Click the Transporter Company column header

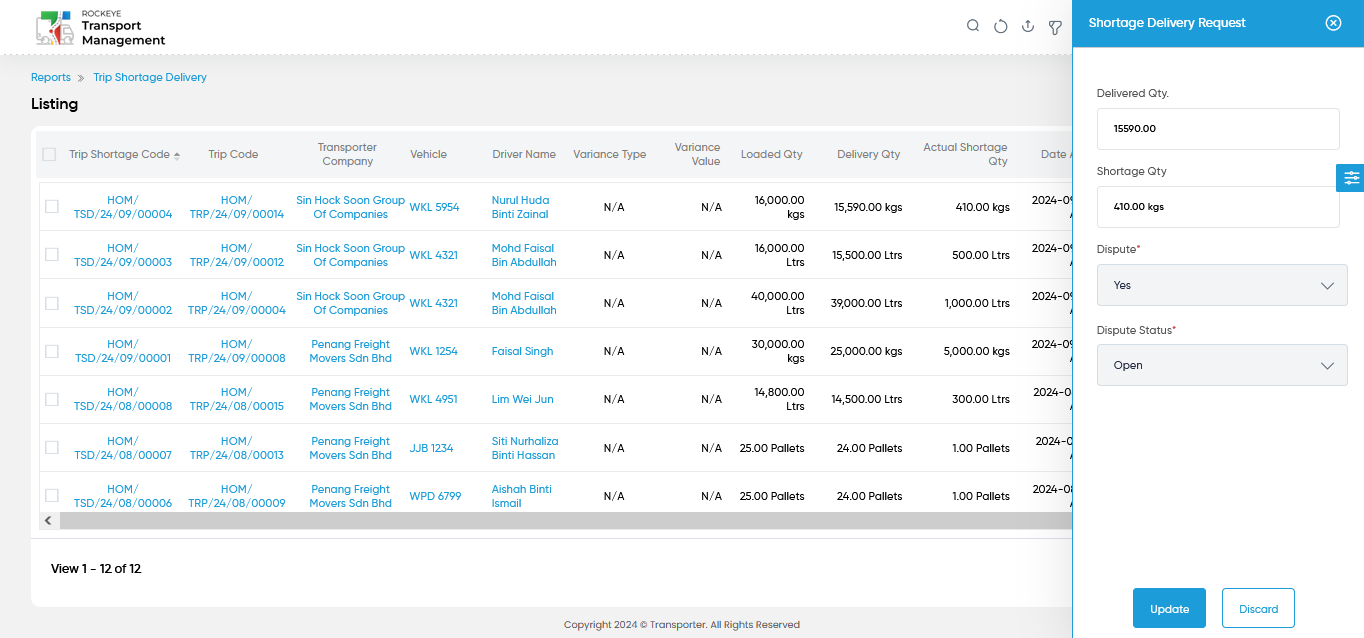coord(348,154)
